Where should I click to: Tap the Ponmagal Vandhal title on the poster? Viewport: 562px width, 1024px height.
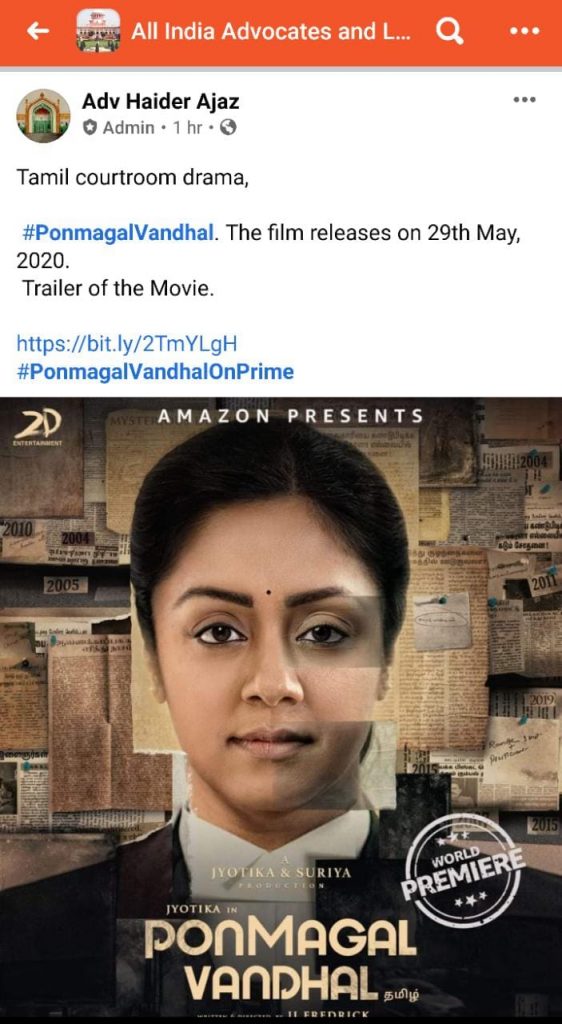[x=281, y=960]
